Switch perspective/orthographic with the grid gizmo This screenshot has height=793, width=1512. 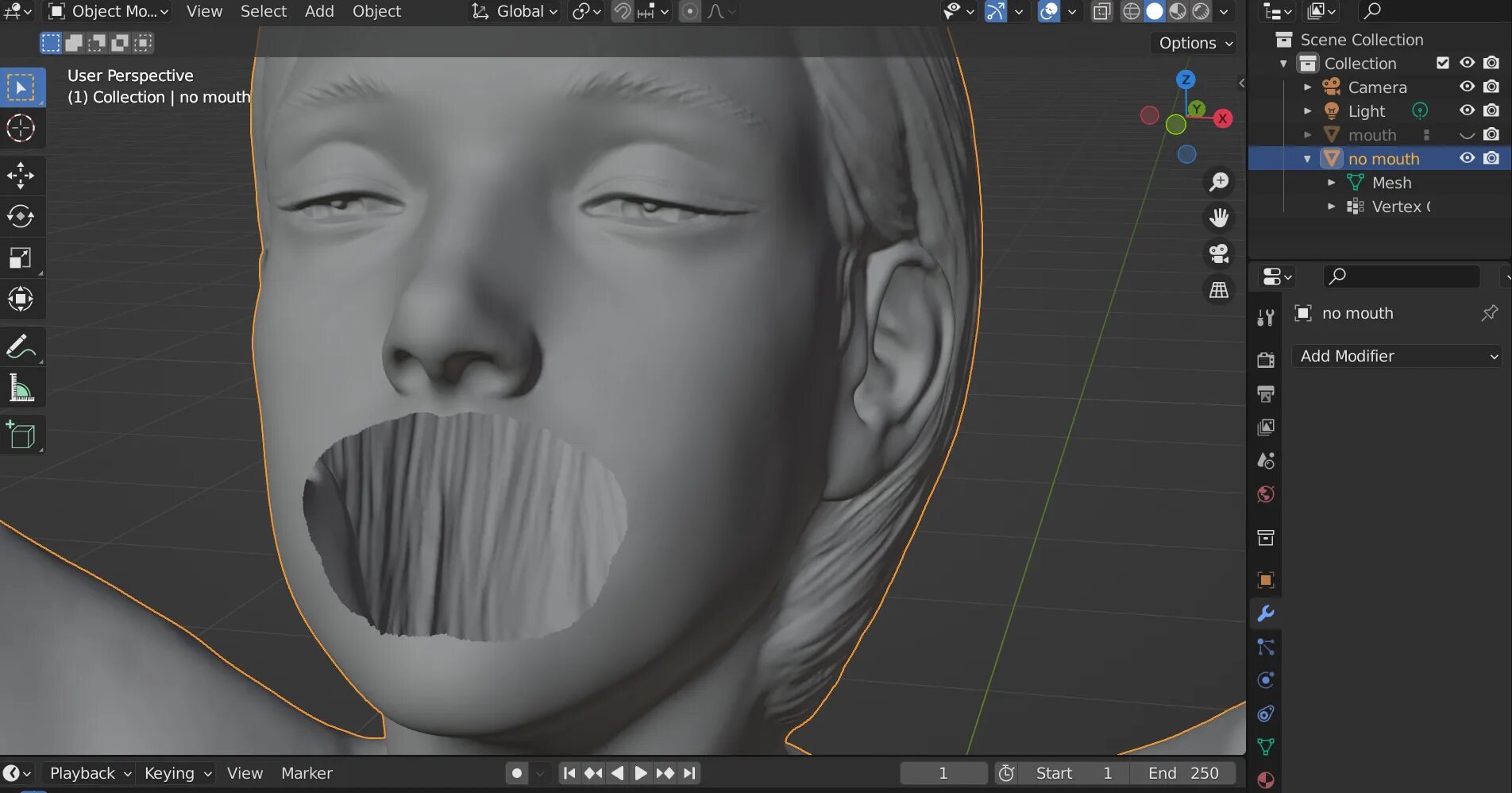(1219, 289)
